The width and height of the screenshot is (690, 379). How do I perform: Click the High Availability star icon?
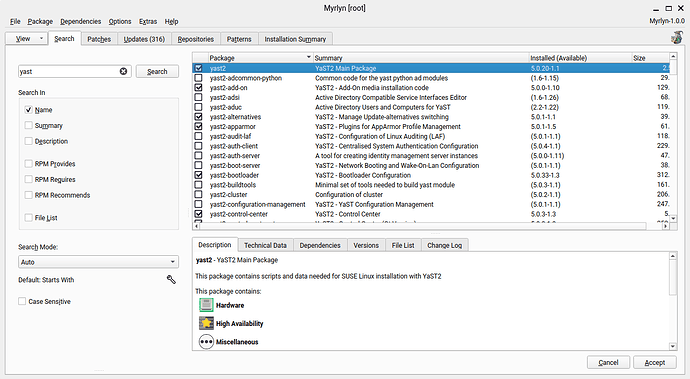click(206, 323)
